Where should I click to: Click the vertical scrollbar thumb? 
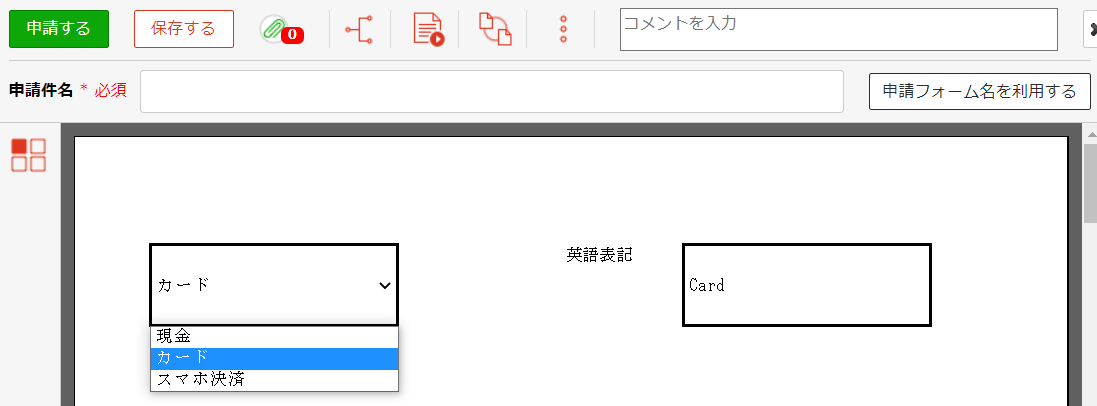[1090, 185]
